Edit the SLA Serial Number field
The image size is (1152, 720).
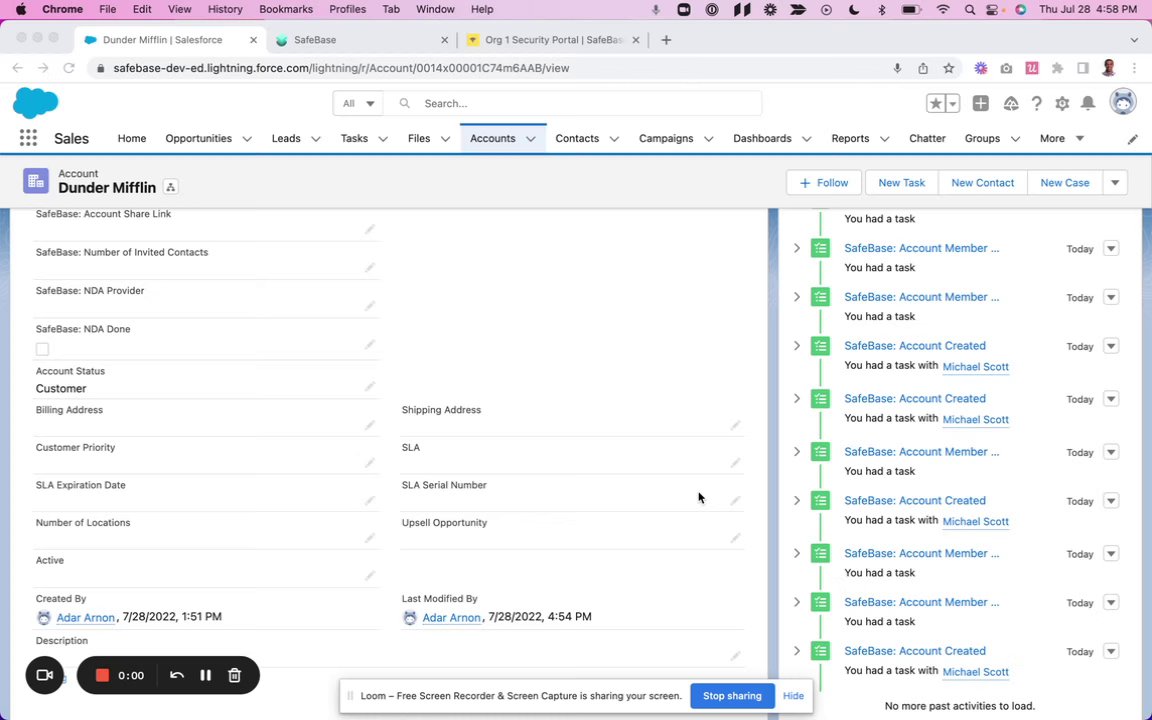point(735,500)
